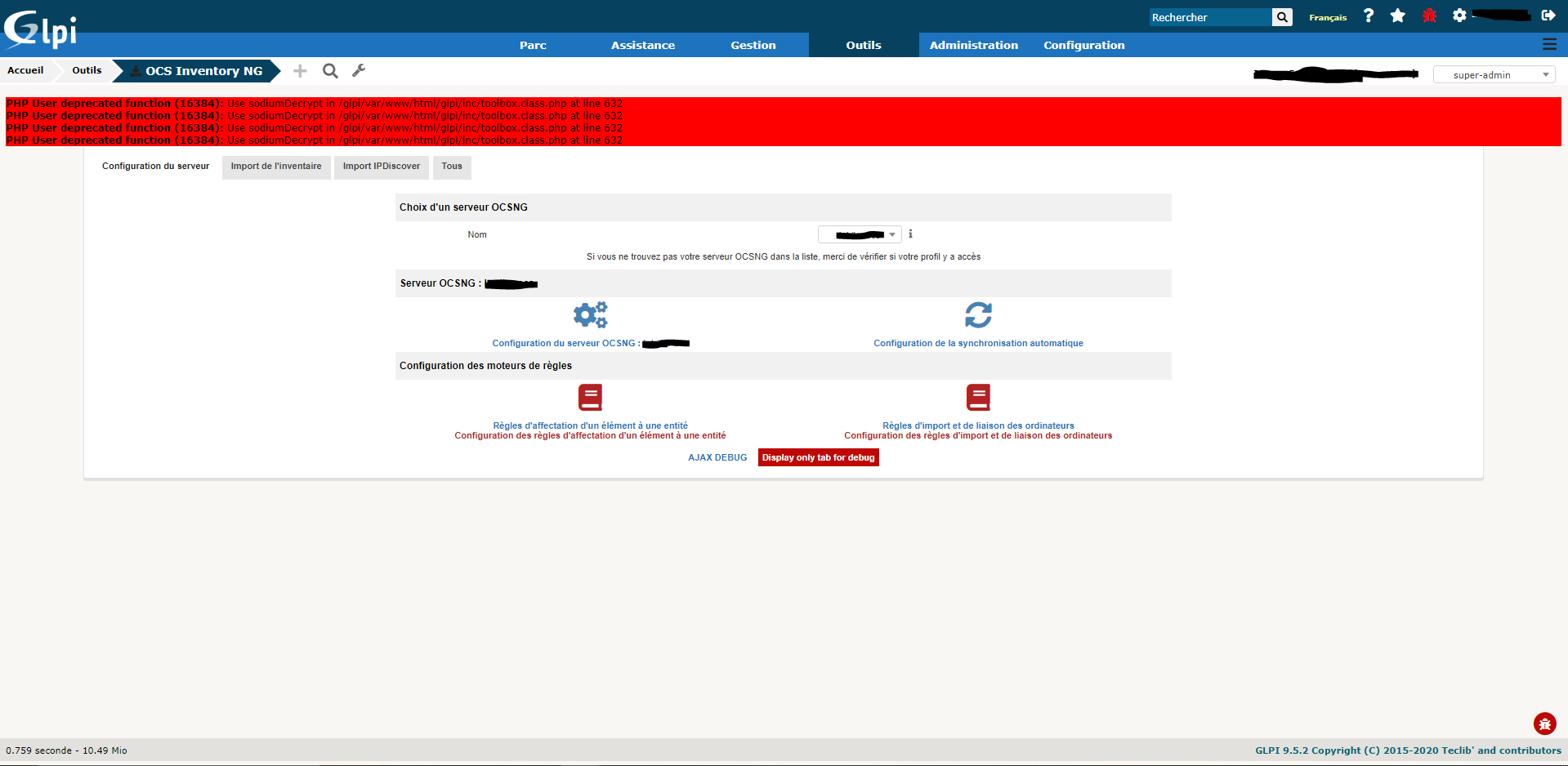Open the super-admin profile dropdown
The image size is (1568, 766).
pyautogui.click(x=1494, y=74)
